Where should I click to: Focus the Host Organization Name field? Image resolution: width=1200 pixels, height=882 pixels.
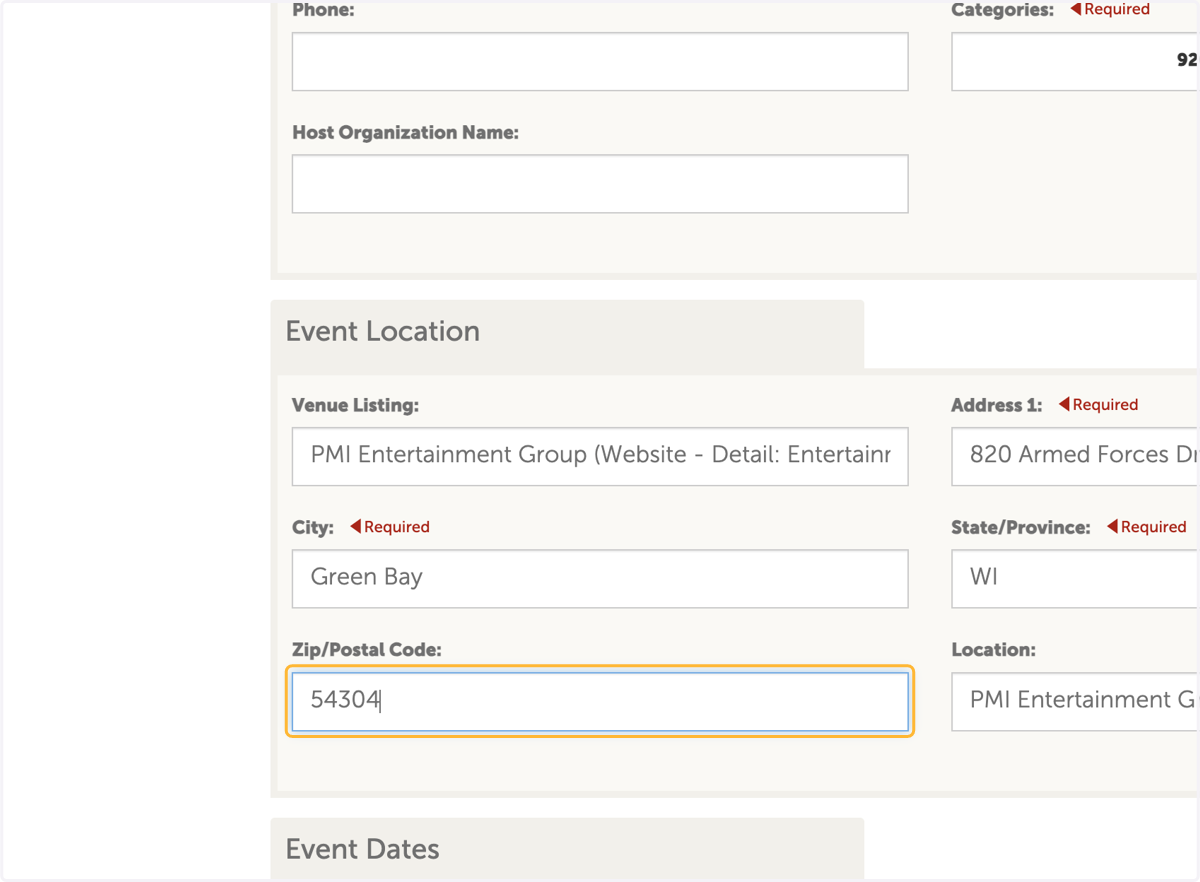pos(600,184)
